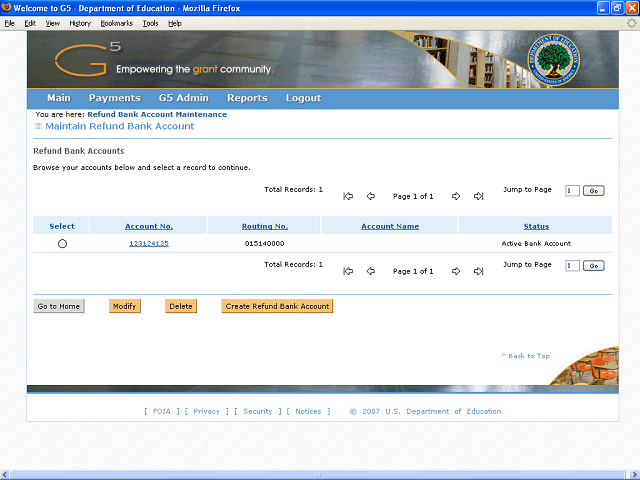
Task: Open Firefox Bookmarks menu
Action: pos(116,22)
